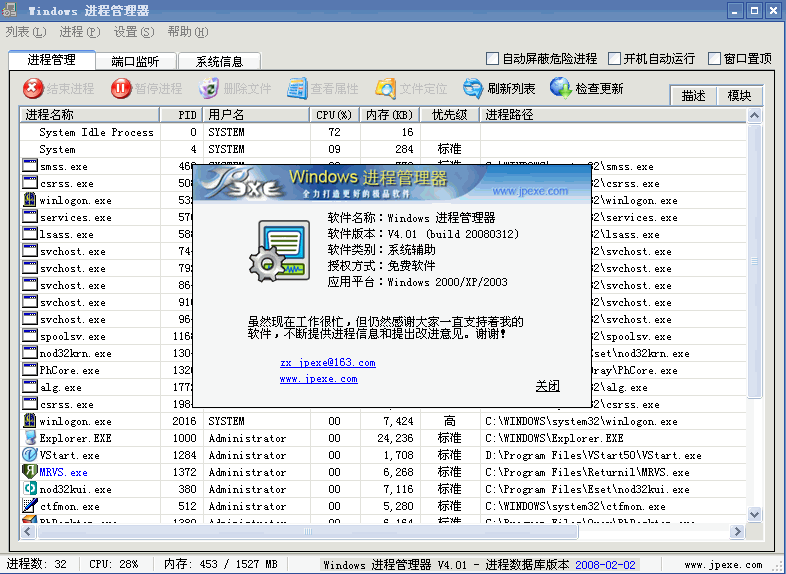Click the 进程数: 32 status bar entry
This screenshot has width=786, height=574.
click(36, 564)
